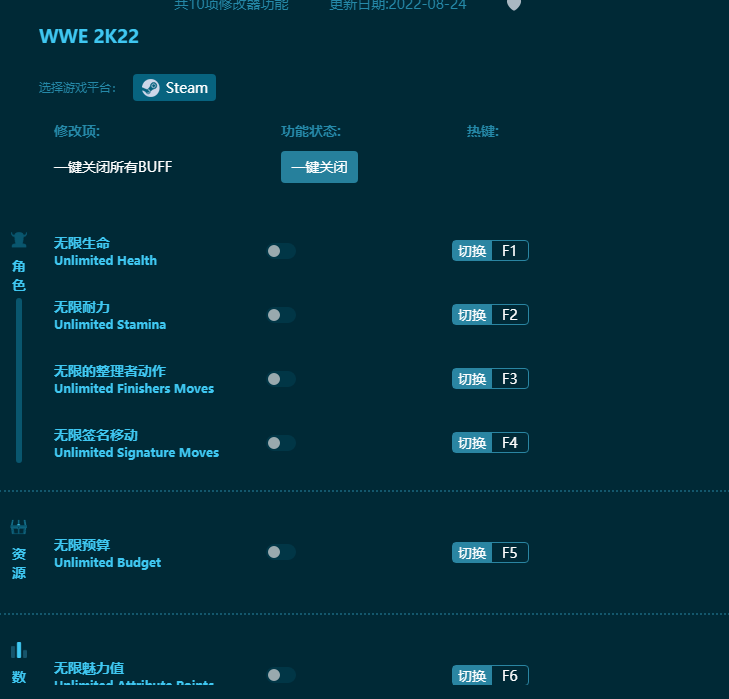The height and width of the screenshot is (699, 729).
Task: Click the 修改项 column header
Action: pyautogui.click(x=77, y=131)
